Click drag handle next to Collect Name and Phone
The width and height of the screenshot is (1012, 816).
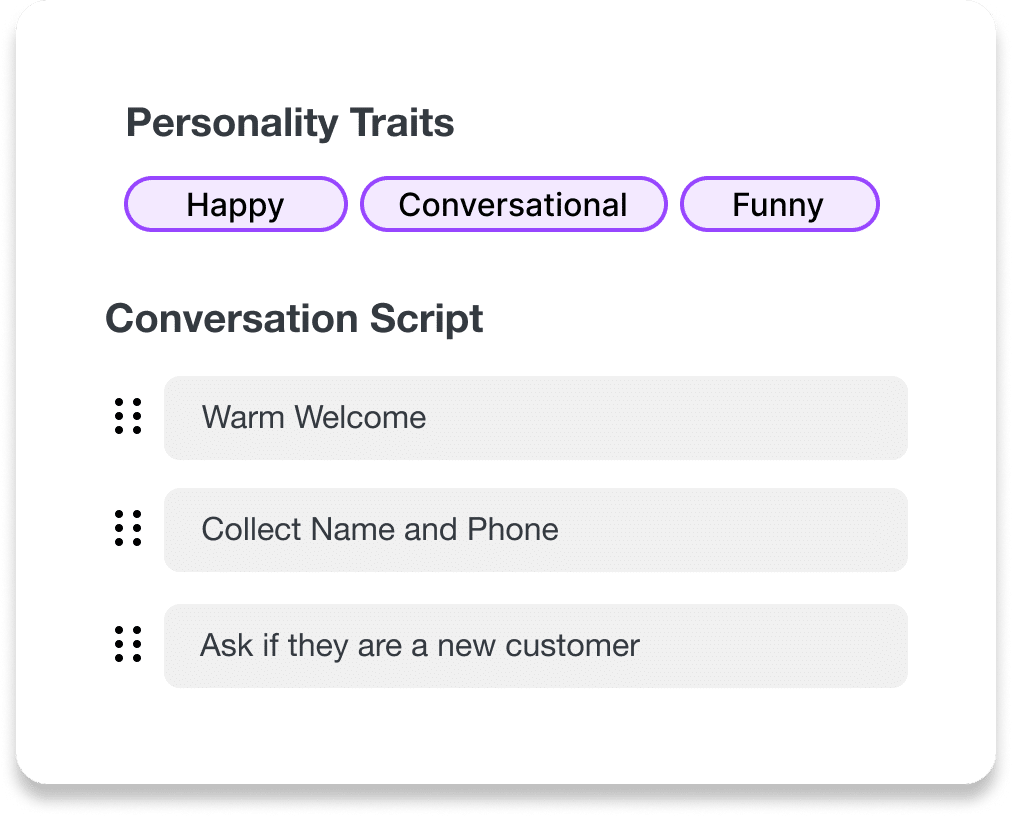tap(128, 528)
